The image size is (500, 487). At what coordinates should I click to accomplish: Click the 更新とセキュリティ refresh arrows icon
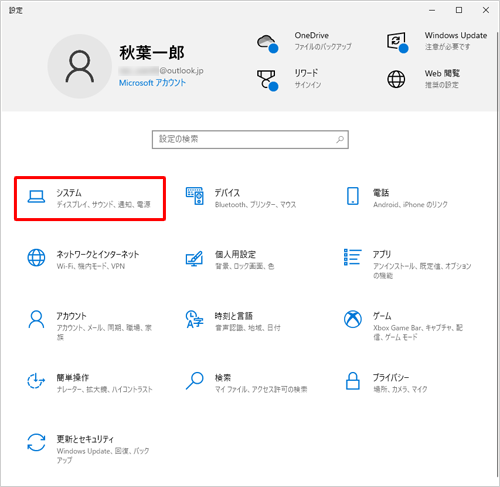(x=36, y=442)
